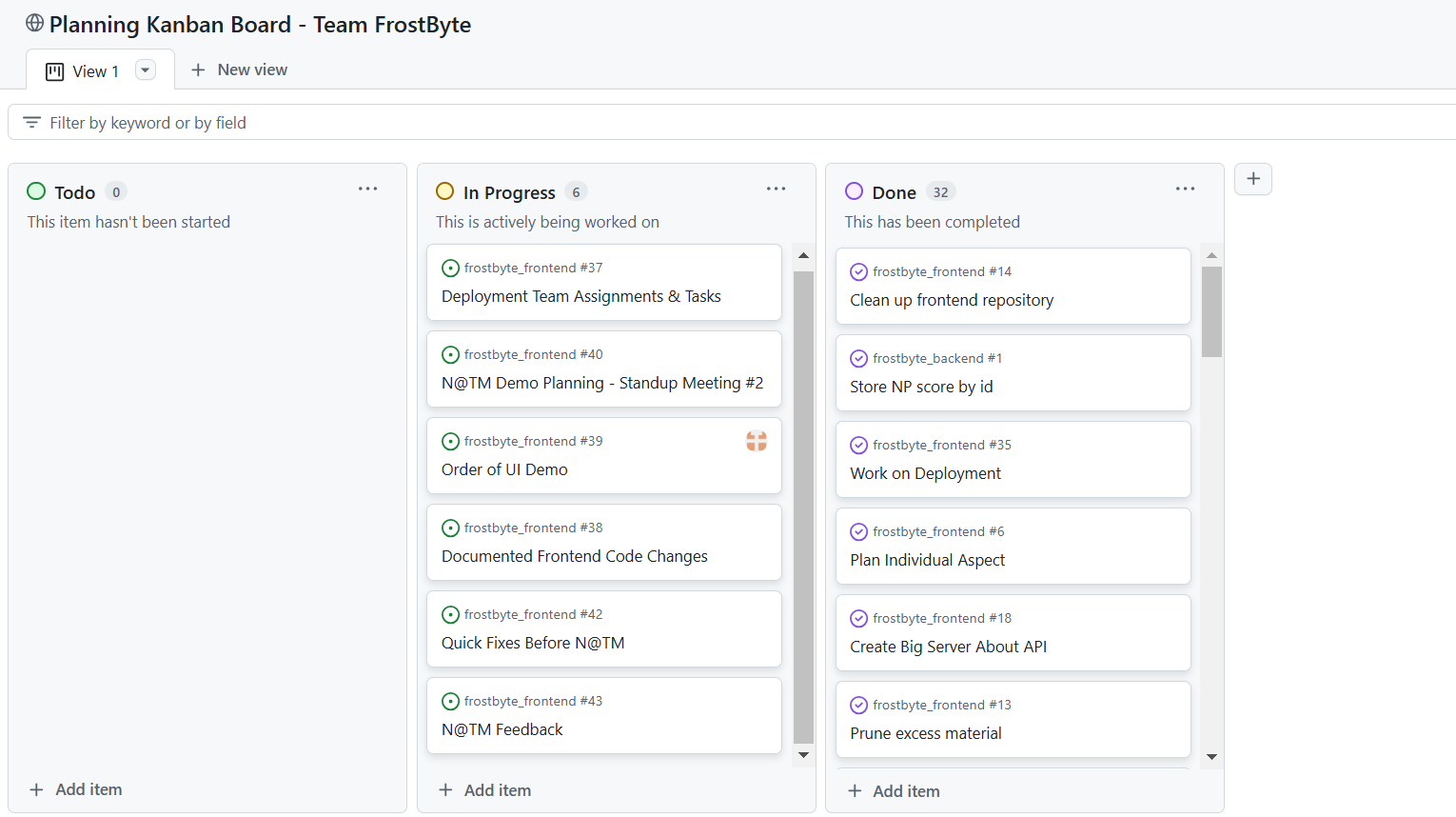Click the globe icon beside the board title
This screenshot has height=817, width=1456.
pyautogui.click(x=34, y=23)
